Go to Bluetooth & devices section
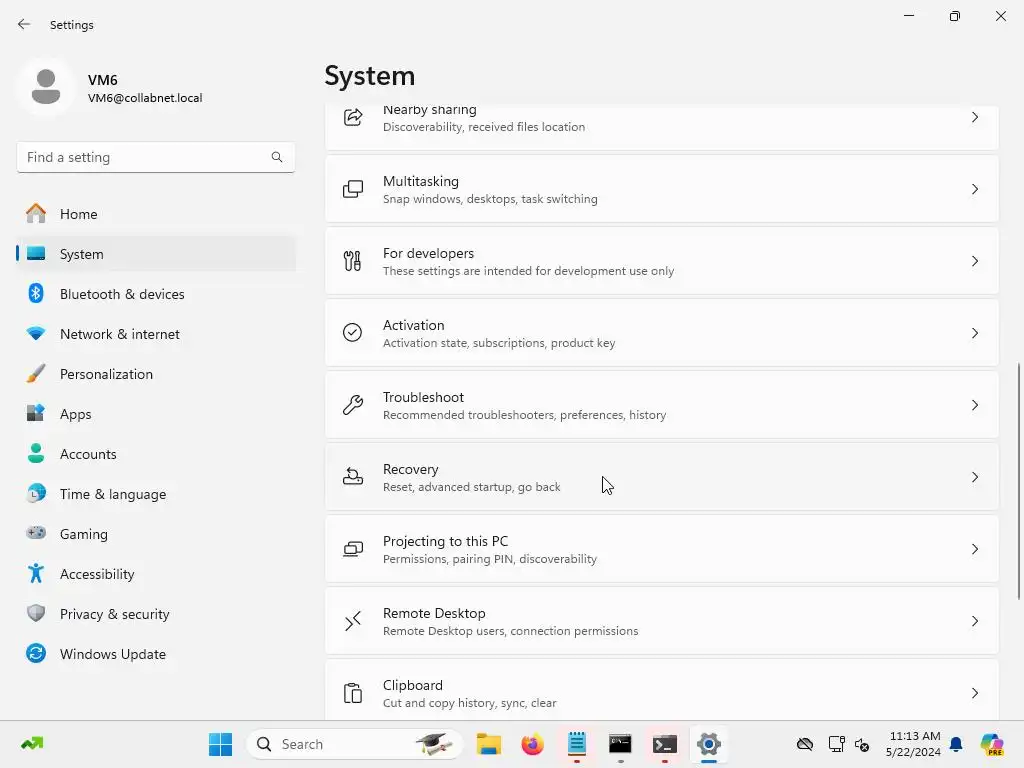 pos(156,294)
